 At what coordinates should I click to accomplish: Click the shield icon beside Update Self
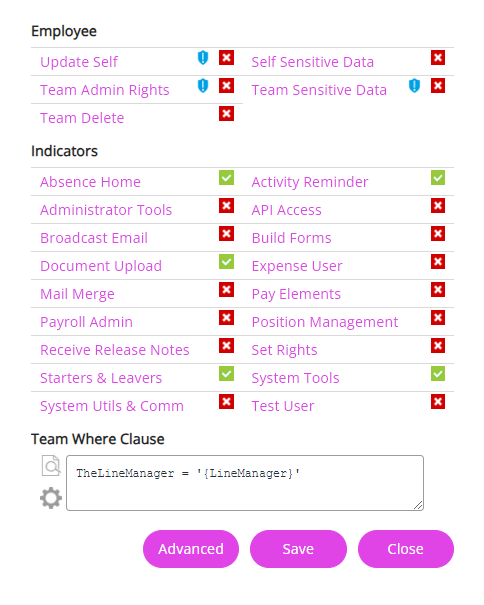(203, 58)
